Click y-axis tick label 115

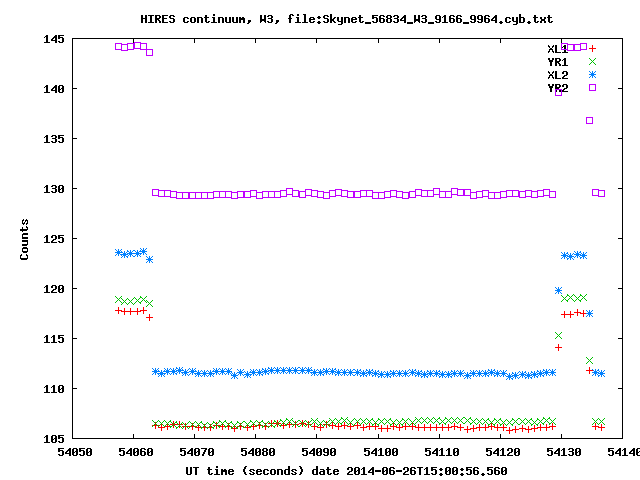tap(54, 339)
